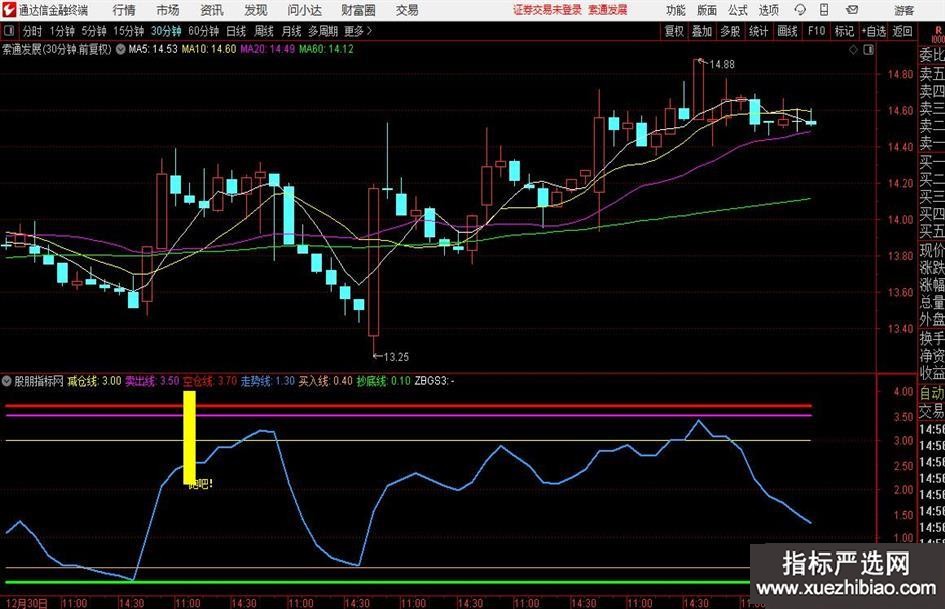The height and width of the screenshot is (609, 945).
Task: Click the MA60: 14.12 indicator label
Action: (x=327, y=49)
